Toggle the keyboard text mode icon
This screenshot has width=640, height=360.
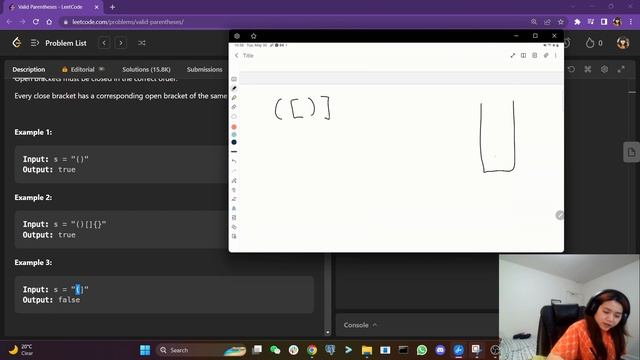(234, 79)
